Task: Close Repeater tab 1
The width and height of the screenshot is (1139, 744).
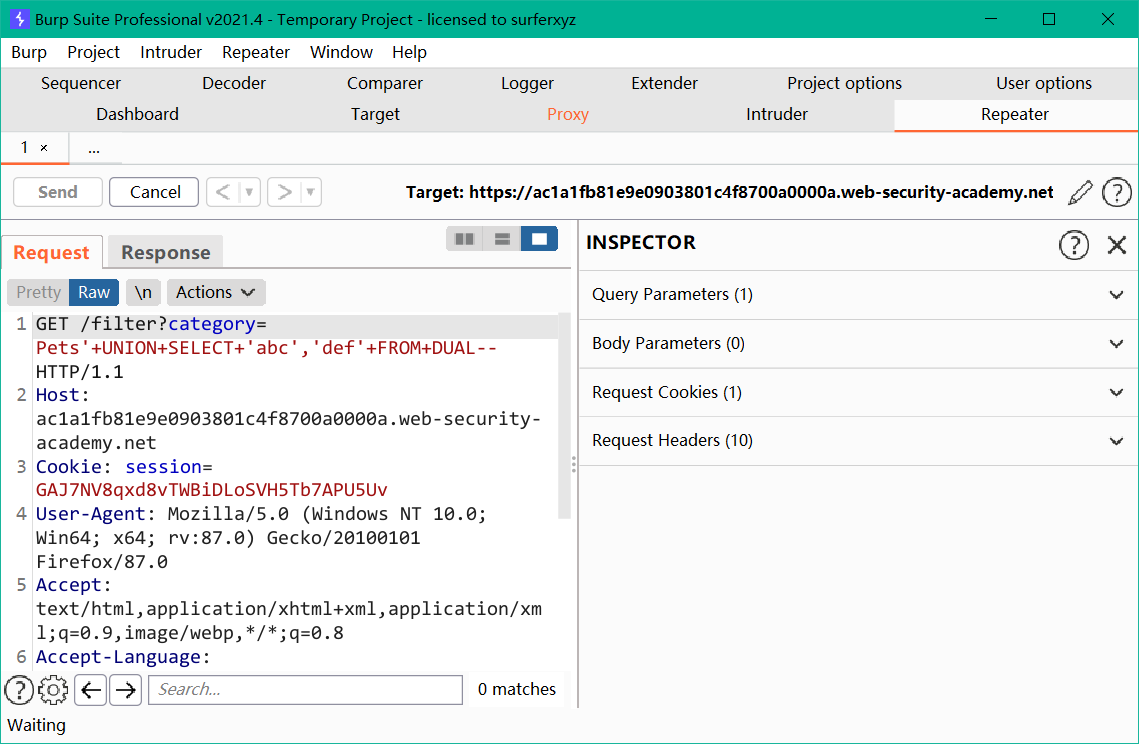Action: [44, 148]
